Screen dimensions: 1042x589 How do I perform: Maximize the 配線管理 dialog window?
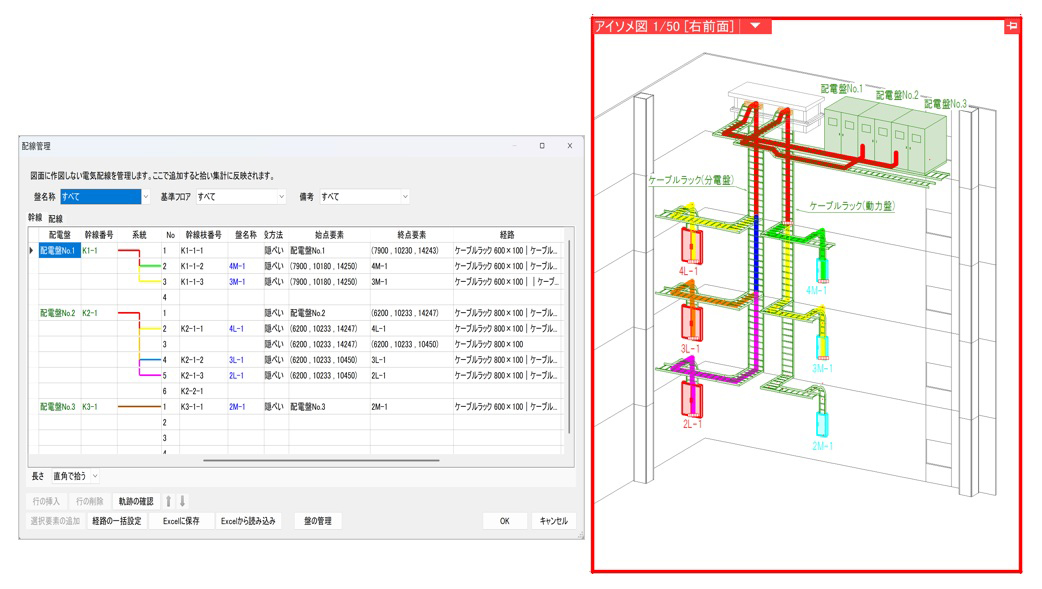click(542, 146)
